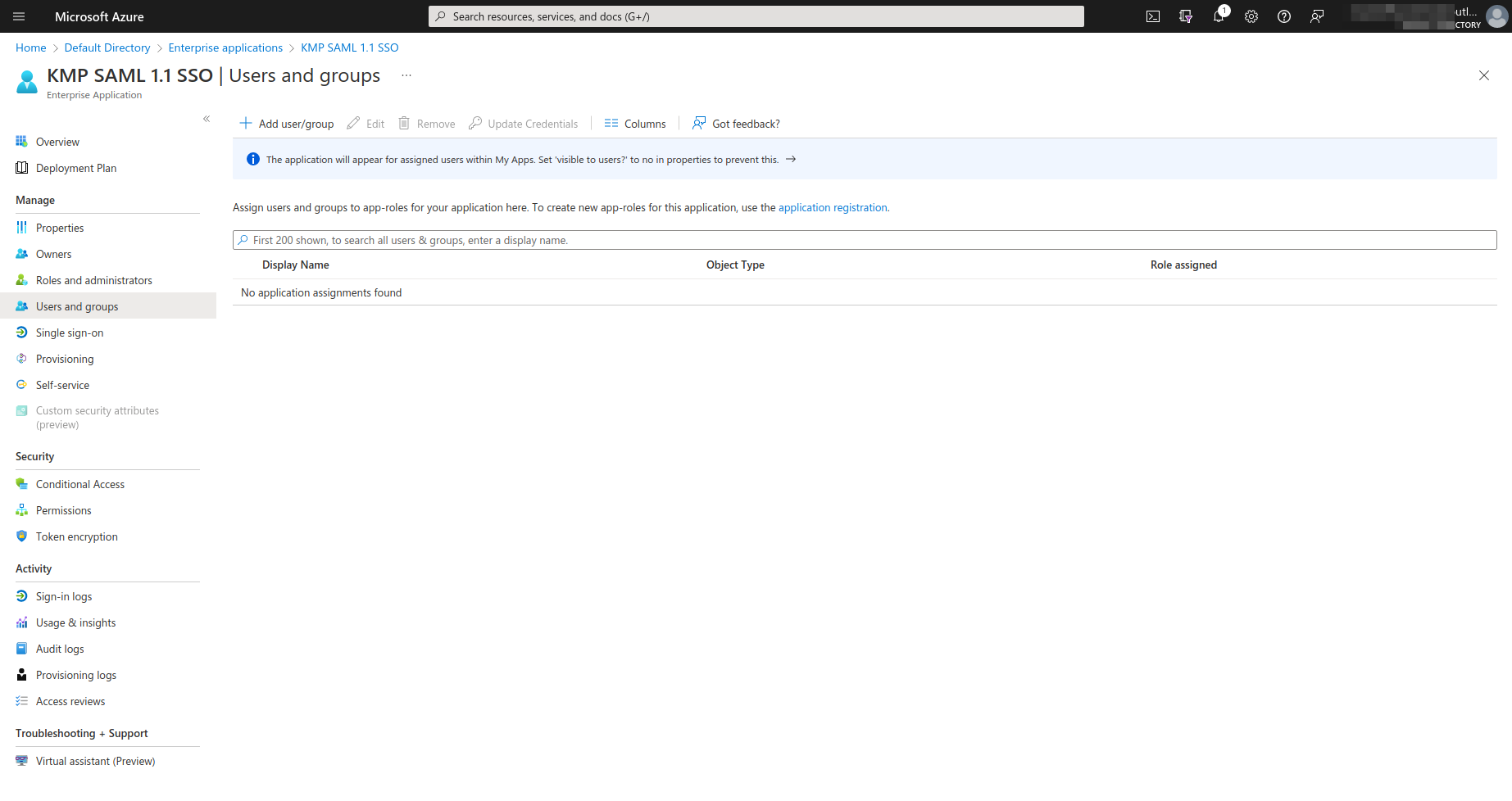
Task: Click the Conditional Access icon
Action: point(22,484)
